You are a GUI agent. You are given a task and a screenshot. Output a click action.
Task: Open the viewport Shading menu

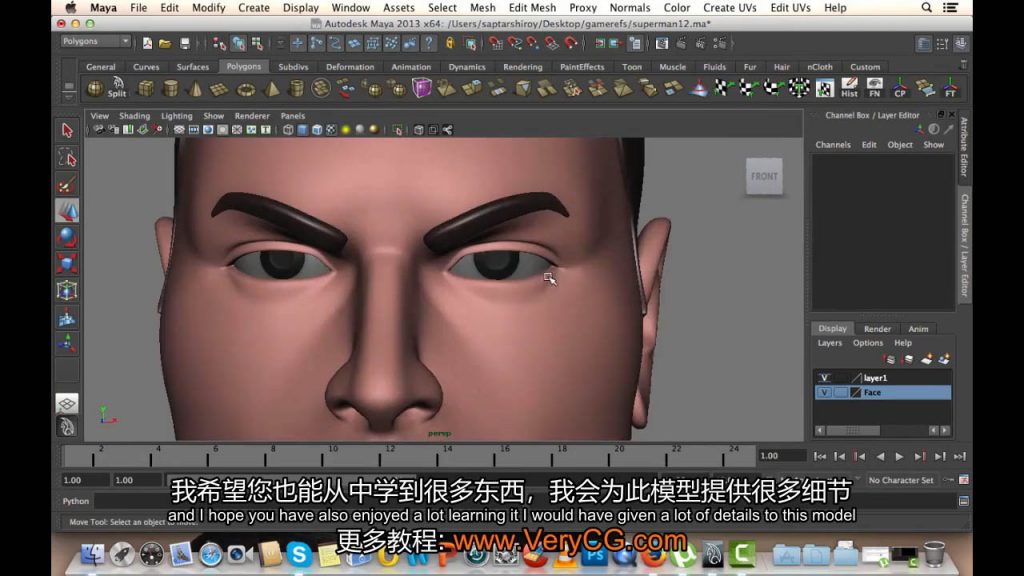click(135, 116)
